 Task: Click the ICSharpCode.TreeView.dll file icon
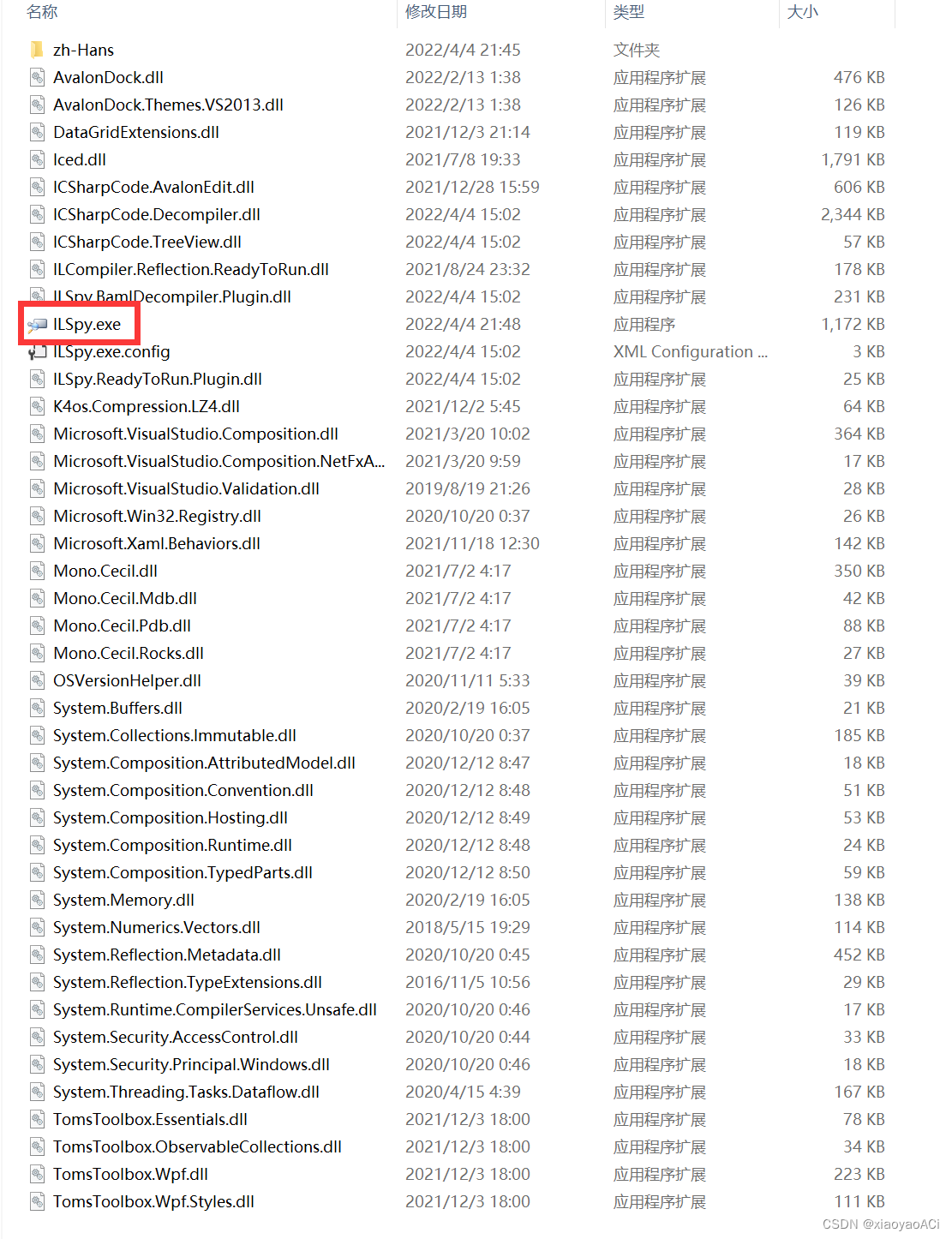coord(37,242)
